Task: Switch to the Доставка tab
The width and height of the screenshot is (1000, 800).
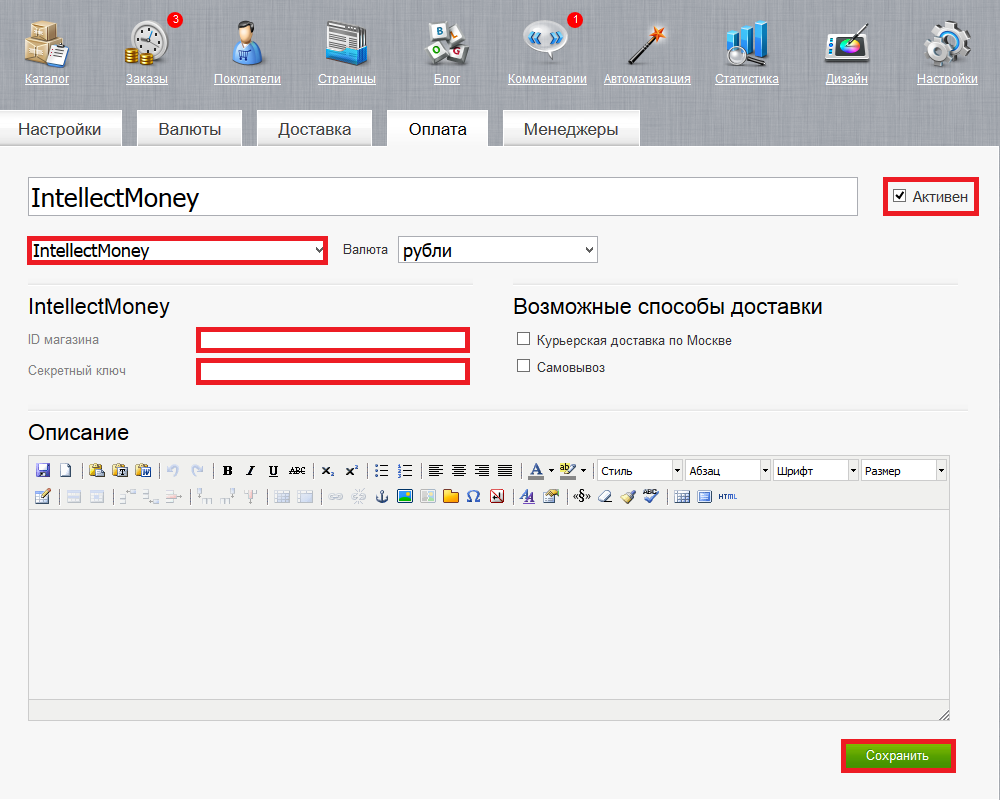Action: 314,129
